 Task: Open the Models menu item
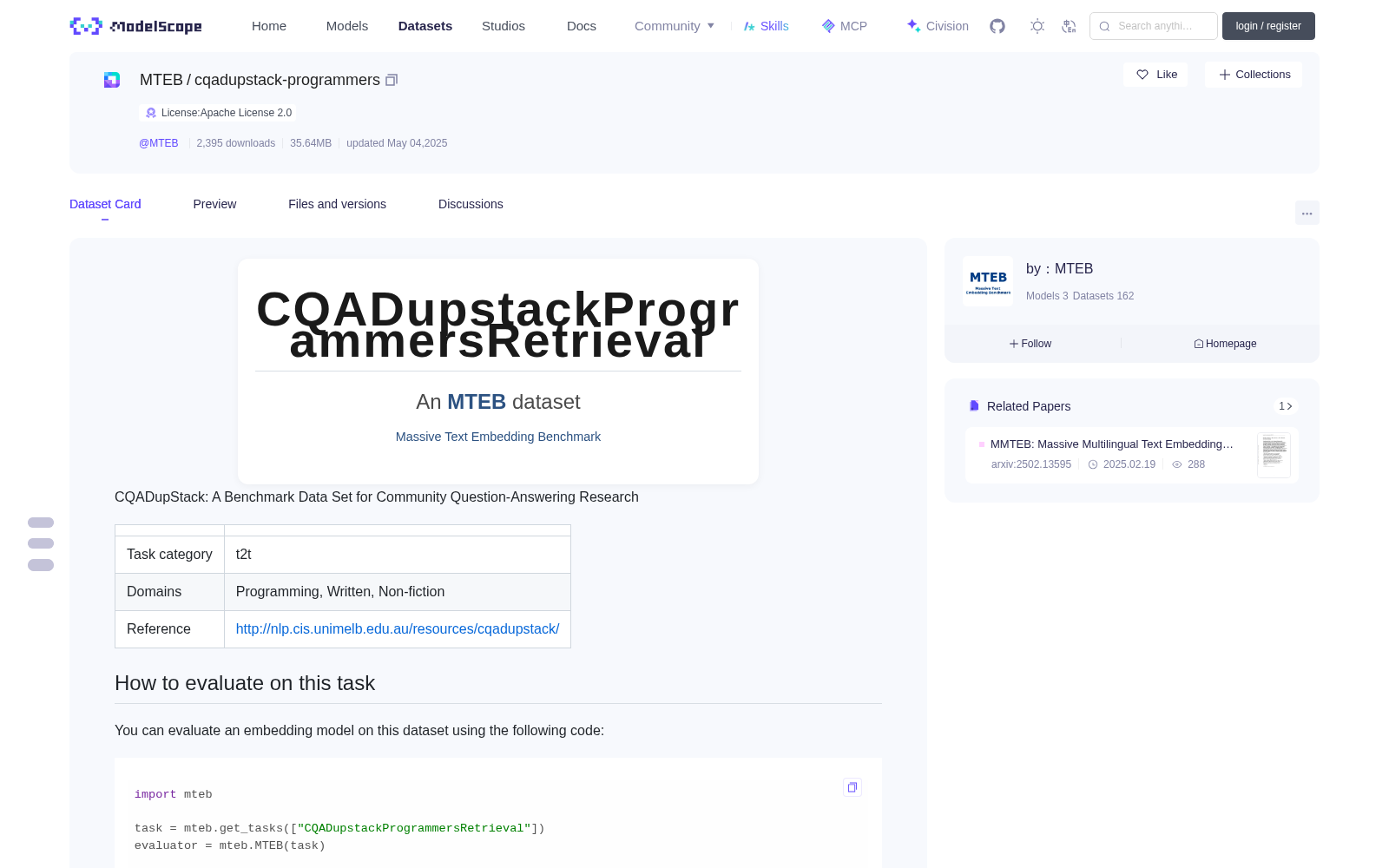pyautogui.click(x=347, y=26)
